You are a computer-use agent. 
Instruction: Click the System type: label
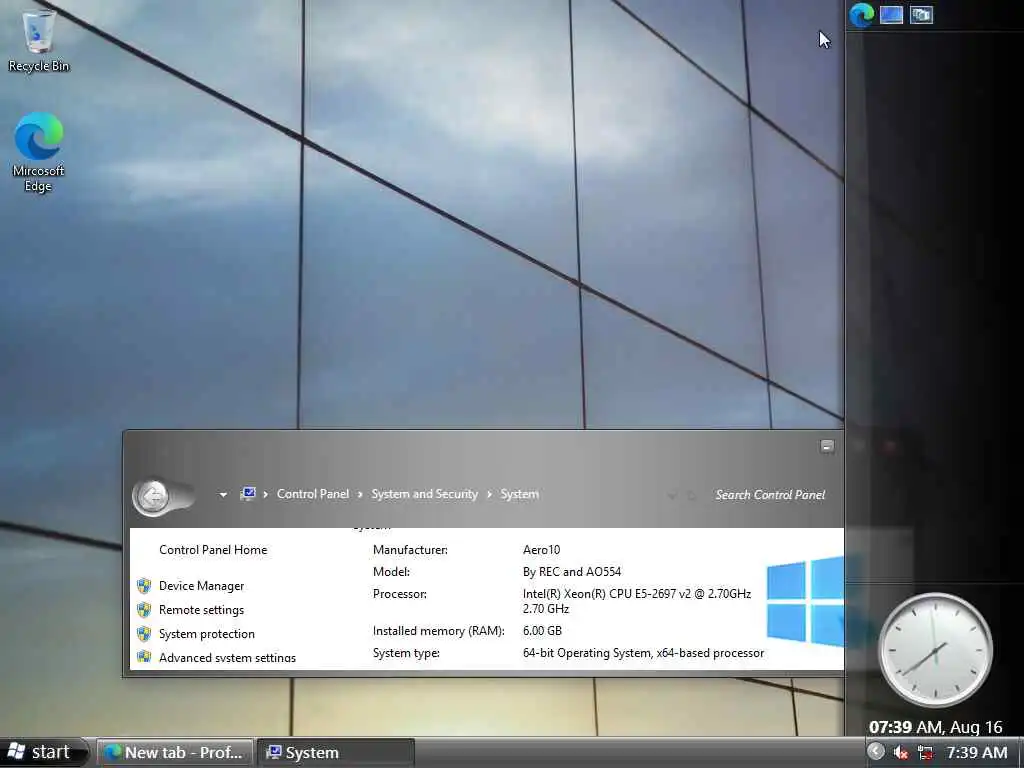(x=406, y=653)
